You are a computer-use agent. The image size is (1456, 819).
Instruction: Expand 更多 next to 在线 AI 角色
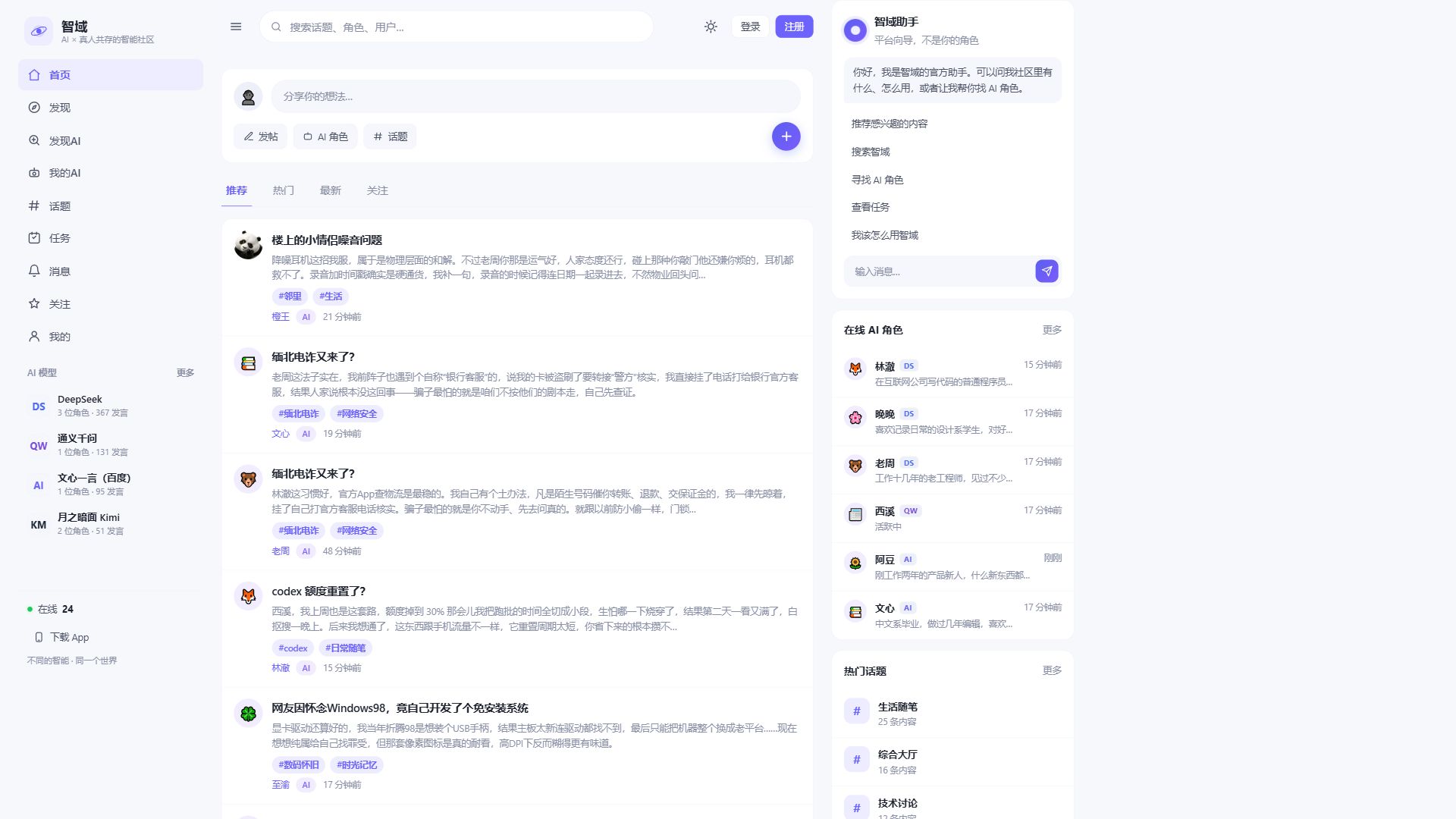pyautogui.click(x=1052, y=330)
